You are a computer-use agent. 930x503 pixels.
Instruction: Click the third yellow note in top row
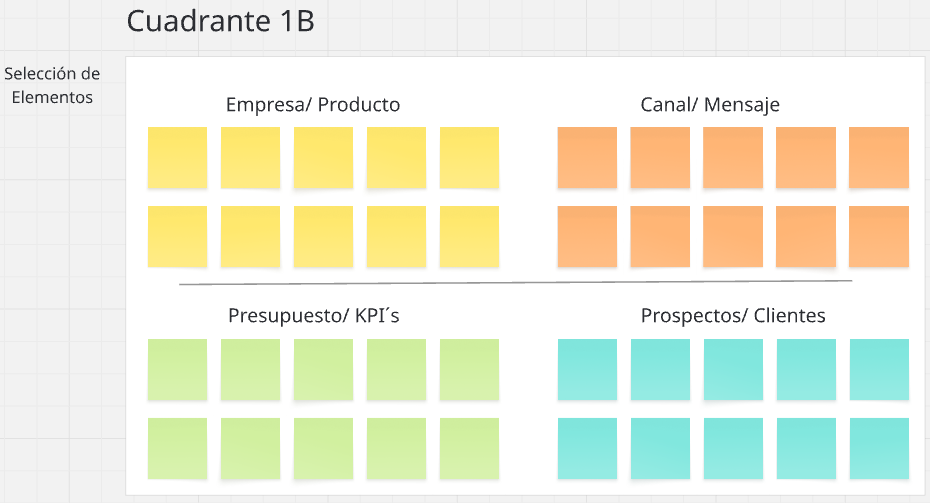tap(323, 157)
